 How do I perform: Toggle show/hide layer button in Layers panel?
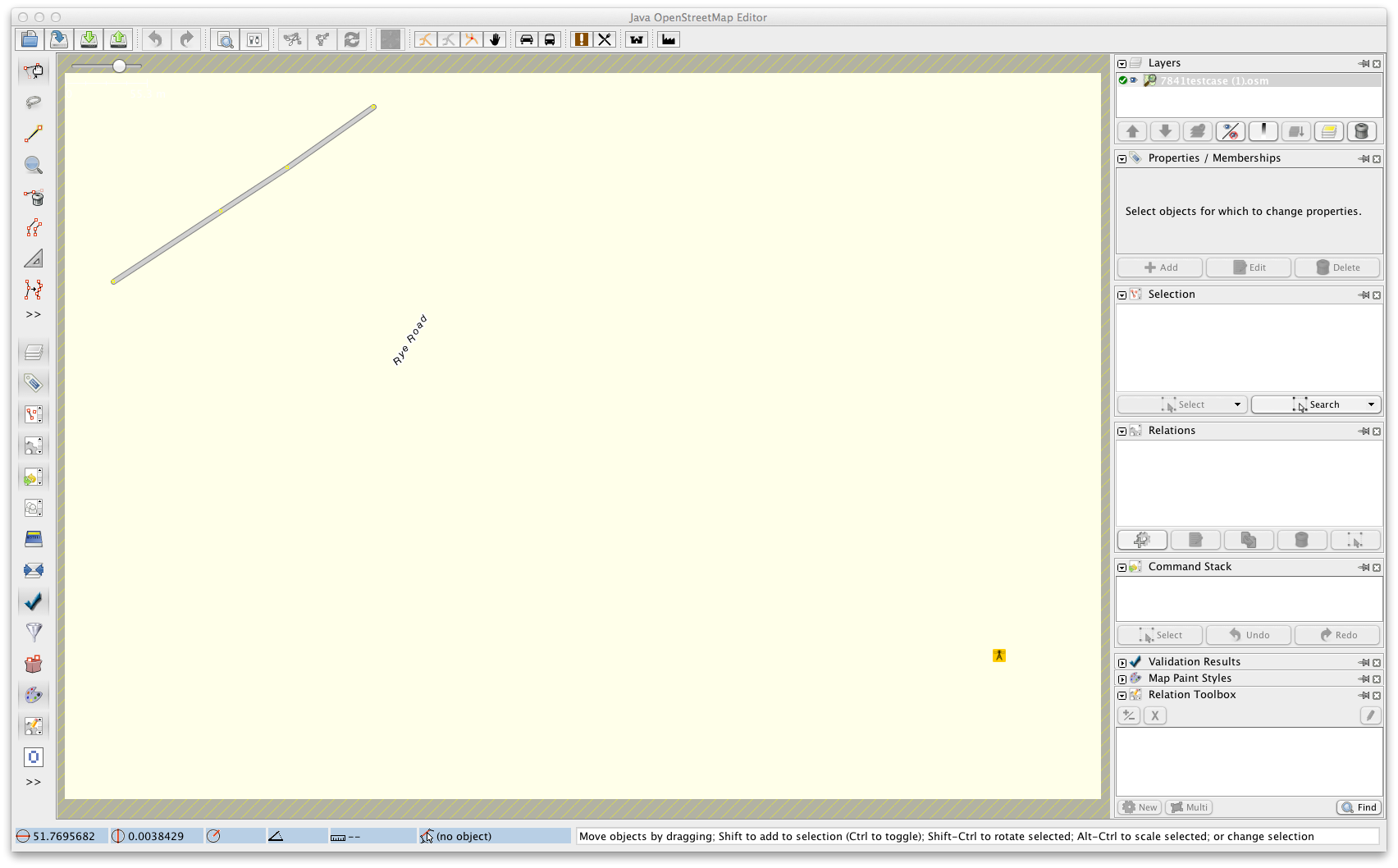click(1231, 131)
